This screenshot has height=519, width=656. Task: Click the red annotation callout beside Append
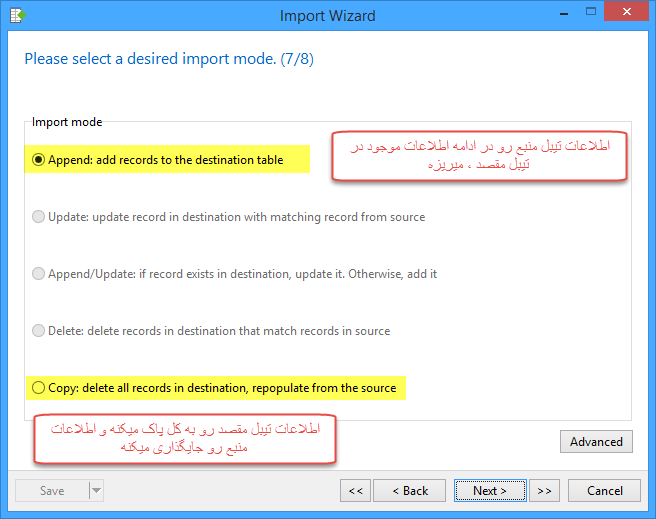coord(479,155)
